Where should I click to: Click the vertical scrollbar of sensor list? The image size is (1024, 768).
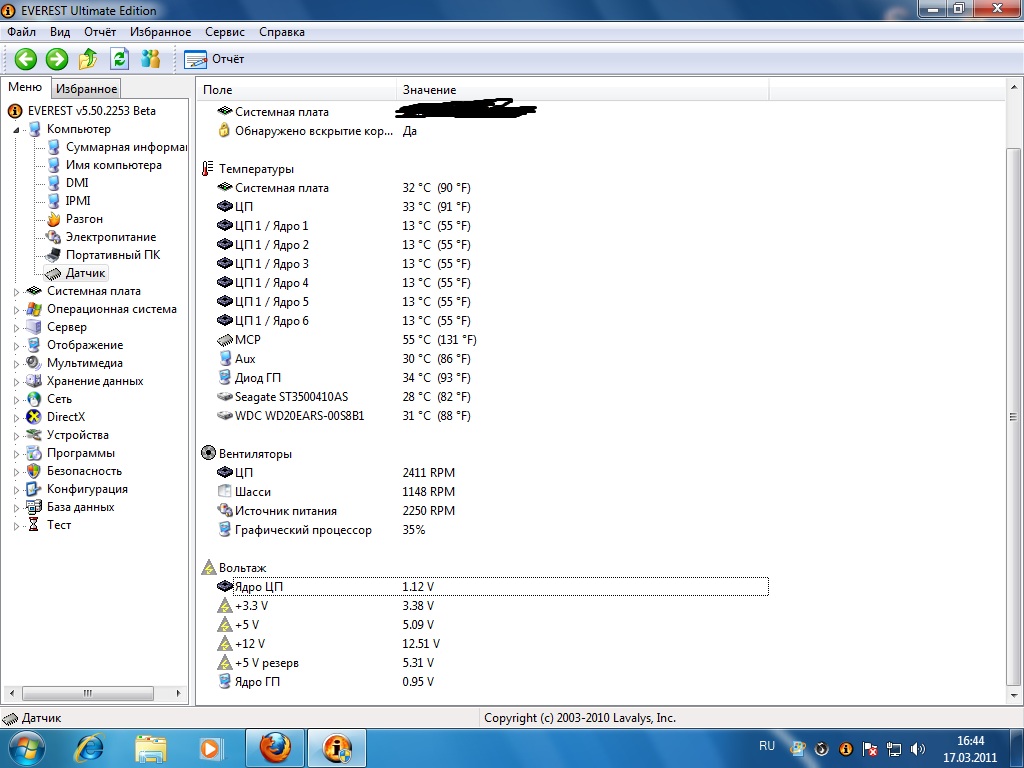1014,400
